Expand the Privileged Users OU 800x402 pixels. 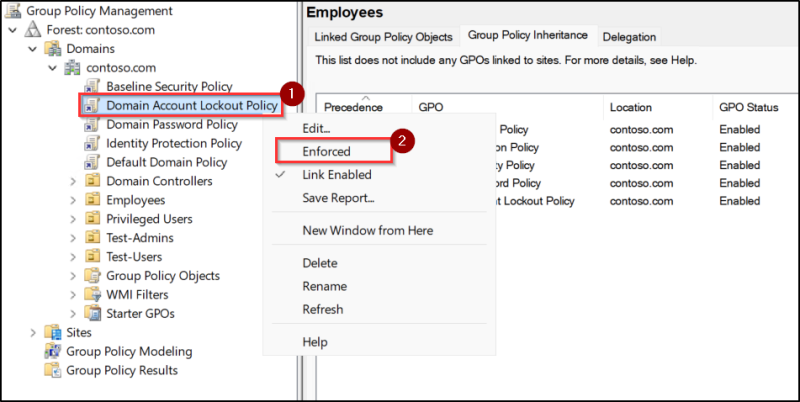tap(73, 219)
